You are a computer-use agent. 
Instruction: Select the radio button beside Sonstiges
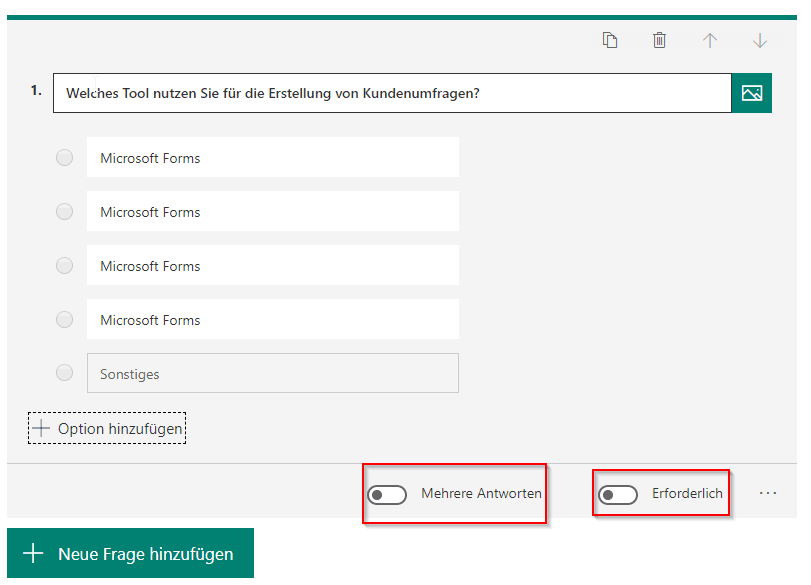(64, 372)
